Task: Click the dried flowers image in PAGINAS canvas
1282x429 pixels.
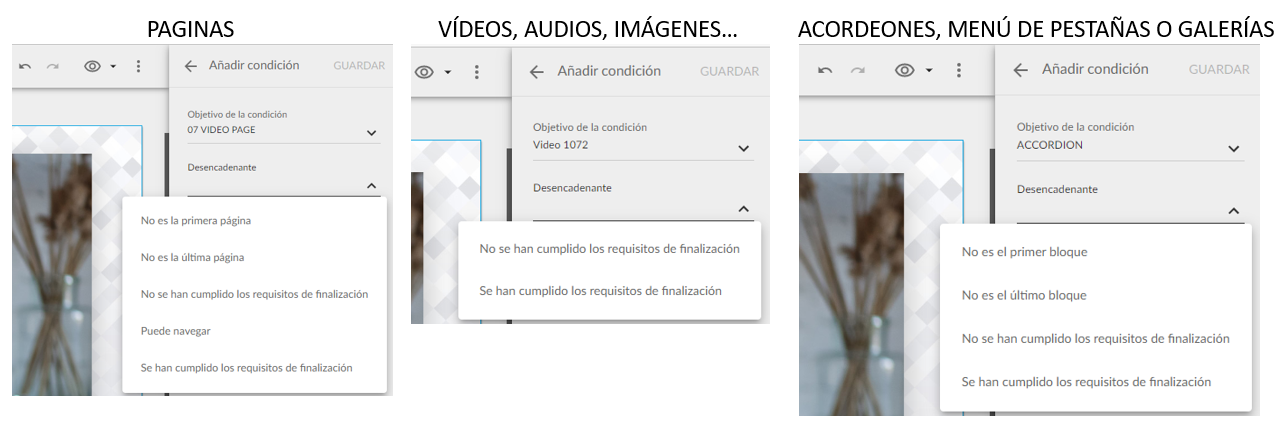Action: point(51,274)
